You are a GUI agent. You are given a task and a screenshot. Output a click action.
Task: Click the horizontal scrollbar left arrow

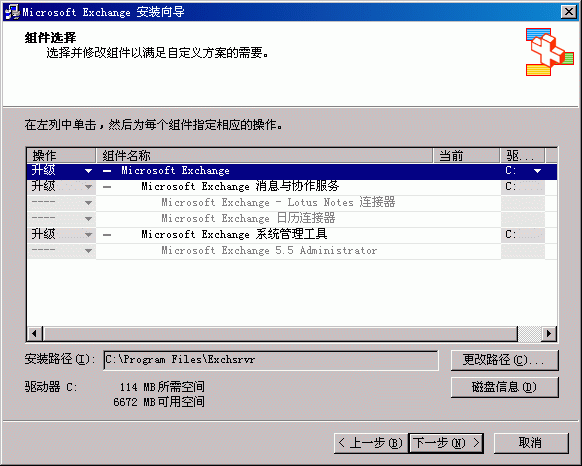point(35,333)
